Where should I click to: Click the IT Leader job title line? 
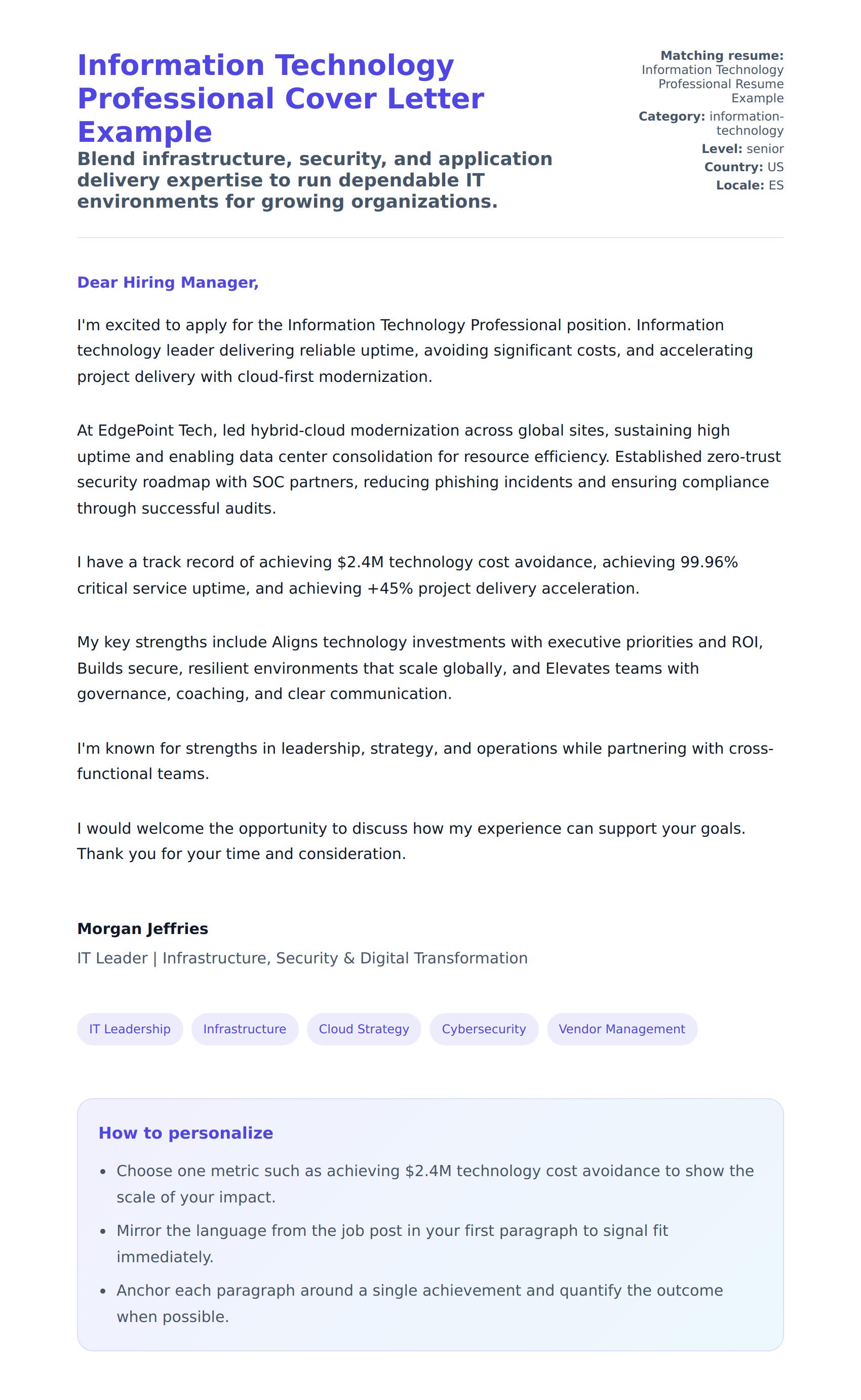[302, 958]
